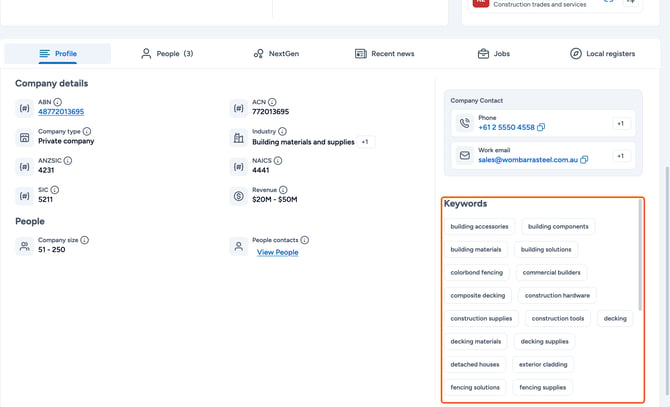The image size is (670, 407).
Task: Switch to the People (3) tab
Action: tap(167, 53)
